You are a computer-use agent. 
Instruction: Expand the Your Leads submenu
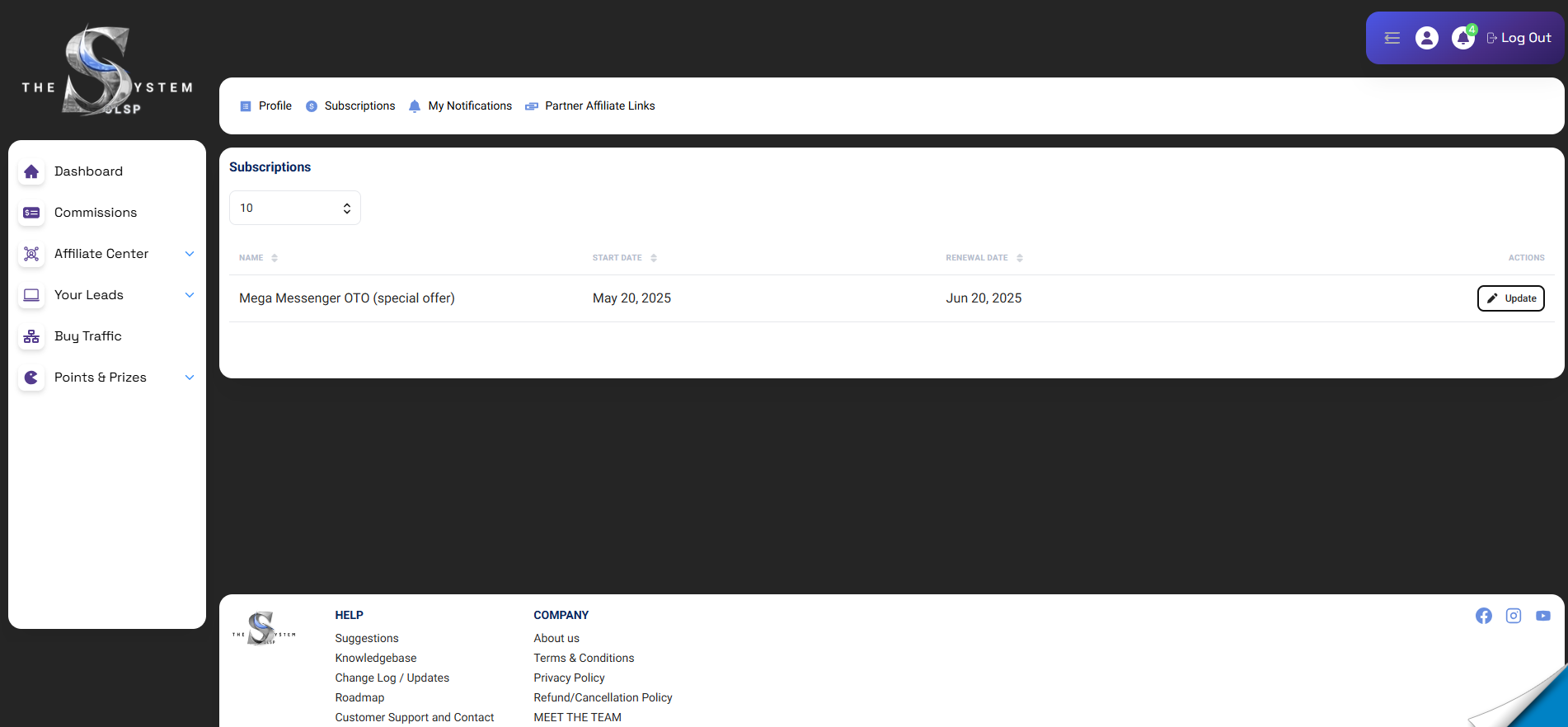(x=189, y=295)
